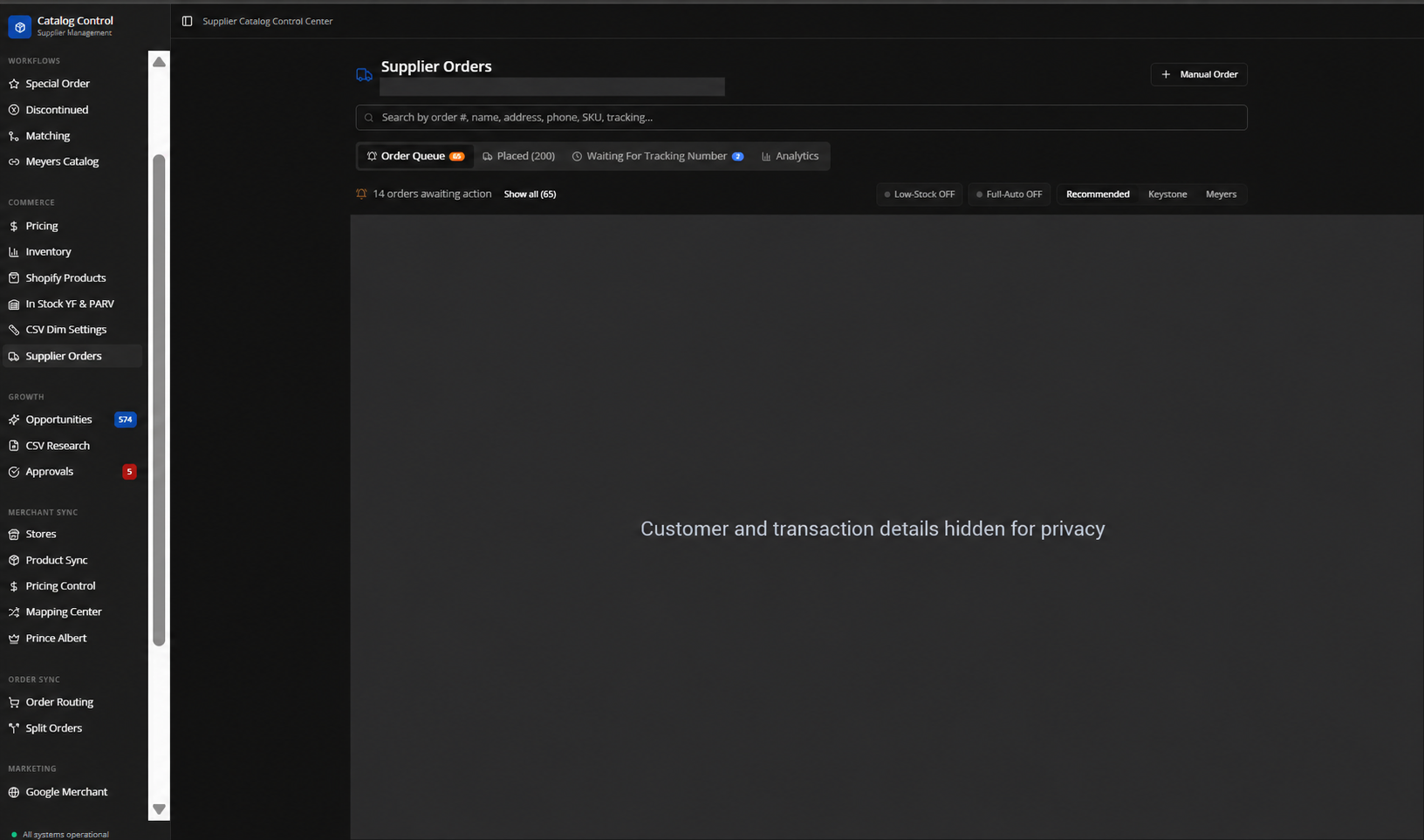Open Supplier Orders in sidebar
Screen dimensions: 1424x840
tap(72, 356)
